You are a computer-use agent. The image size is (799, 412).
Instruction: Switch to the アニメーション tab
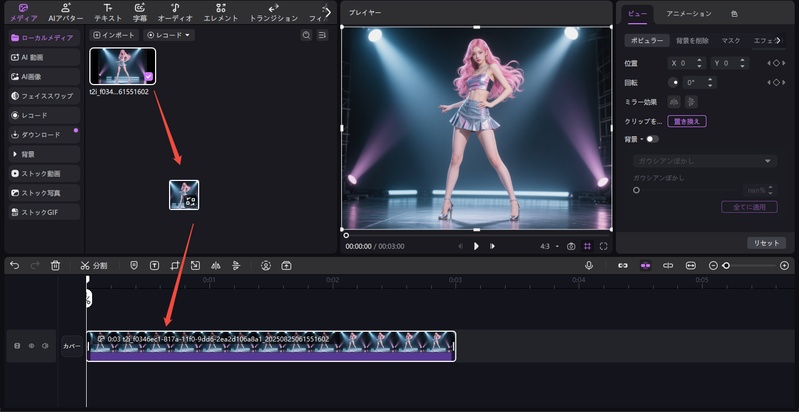coord(688,14)
